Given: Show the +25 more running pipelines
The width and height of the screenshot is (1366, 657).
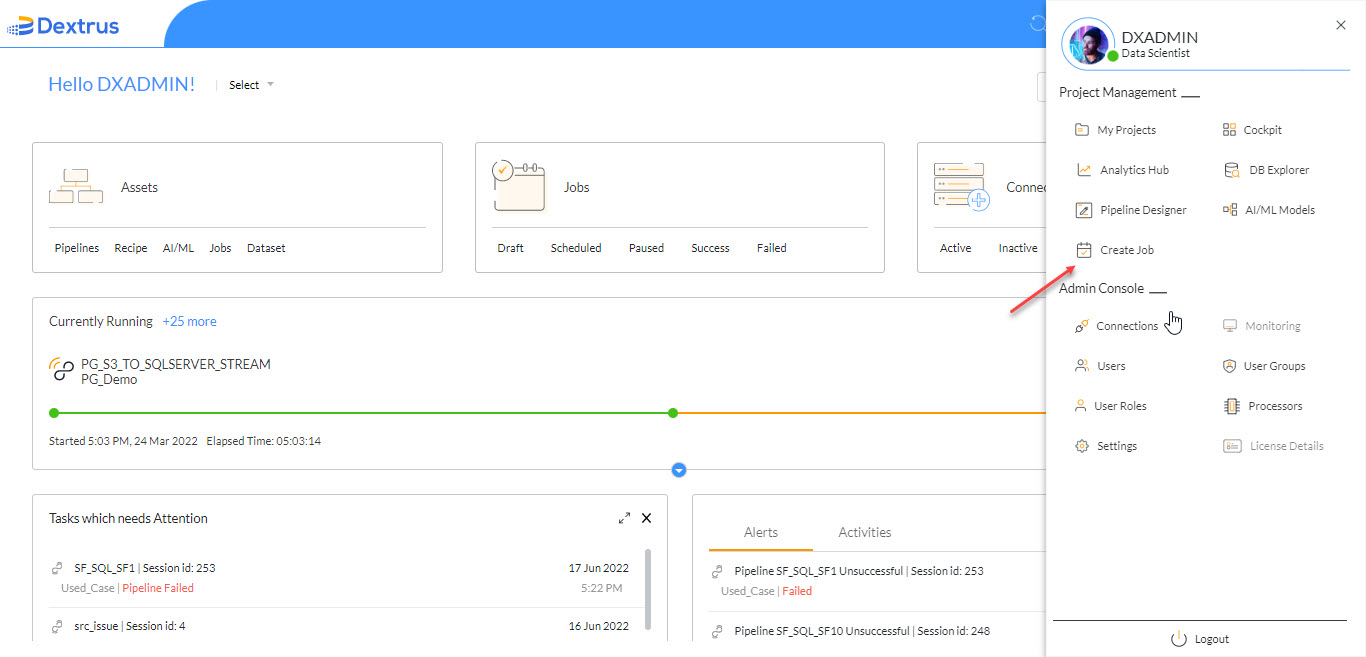Looking at the screenshot, I should pos(189,321).
